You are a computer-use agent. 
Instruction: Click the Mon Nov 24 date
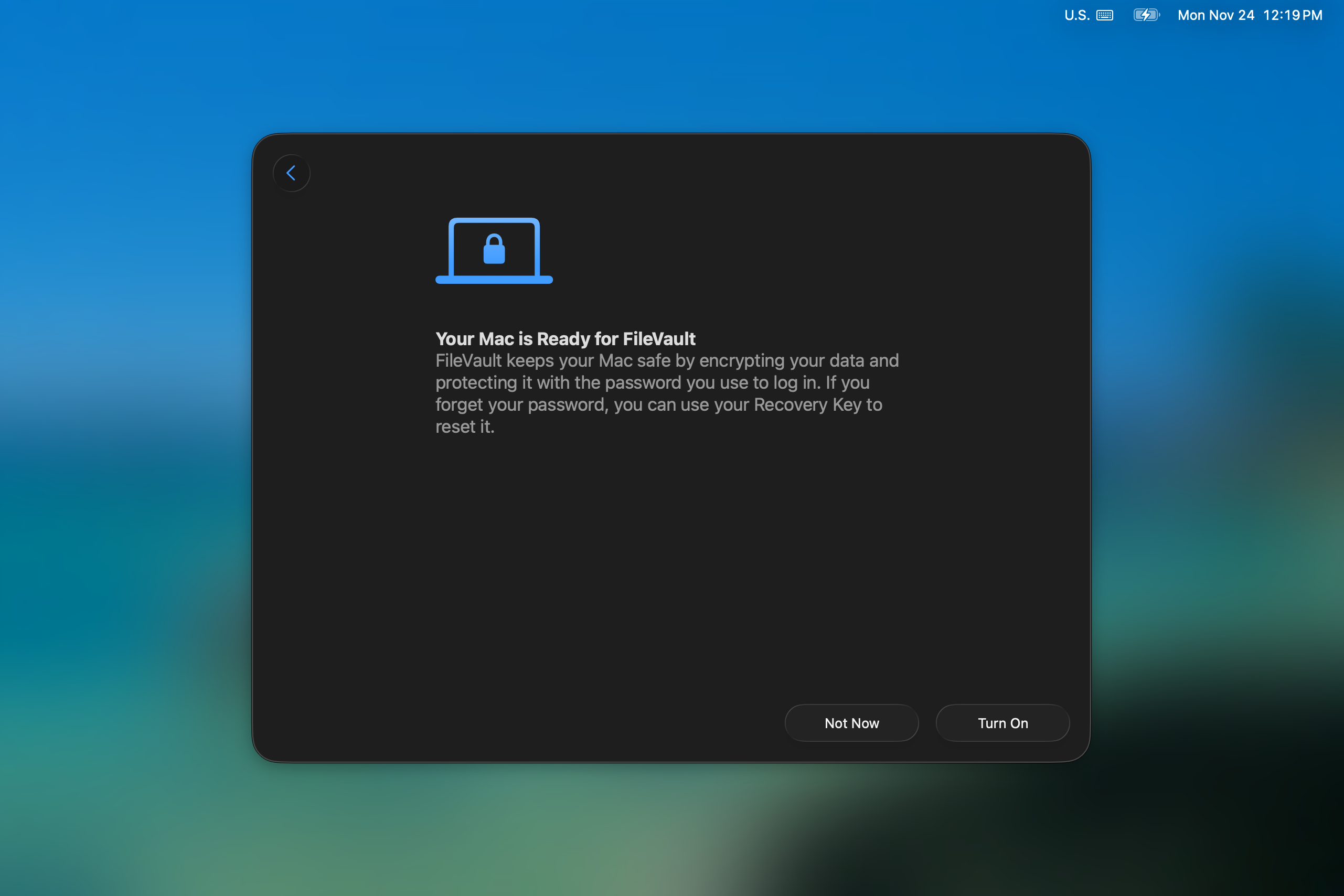click(x=1215, y=15)
